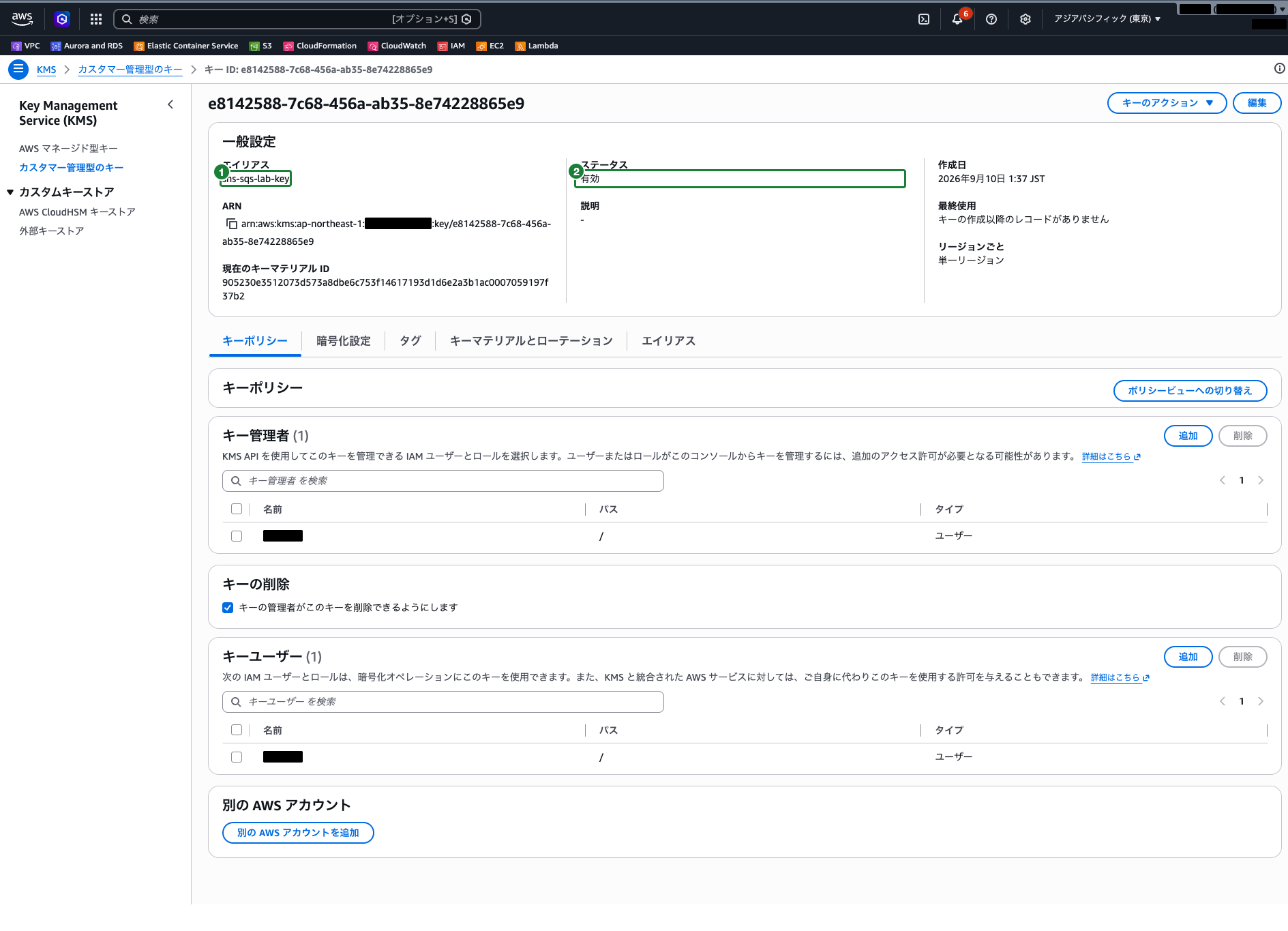Go to next page of key administrators
Image resolution: width=1288 pixels, height=931 pixels.
(1261, 480)
